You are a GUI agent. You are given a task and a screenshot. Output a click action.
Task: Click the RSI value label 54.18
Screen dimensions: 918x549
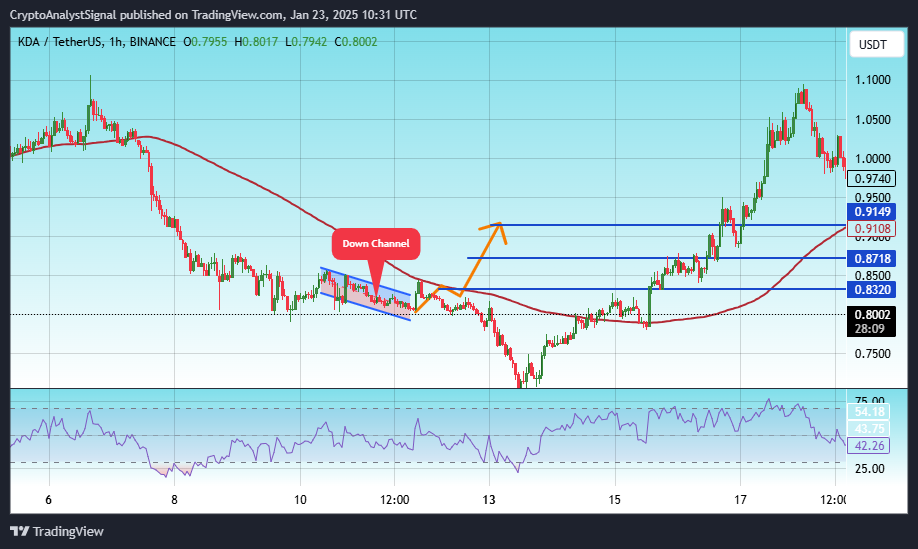[869, 411]
